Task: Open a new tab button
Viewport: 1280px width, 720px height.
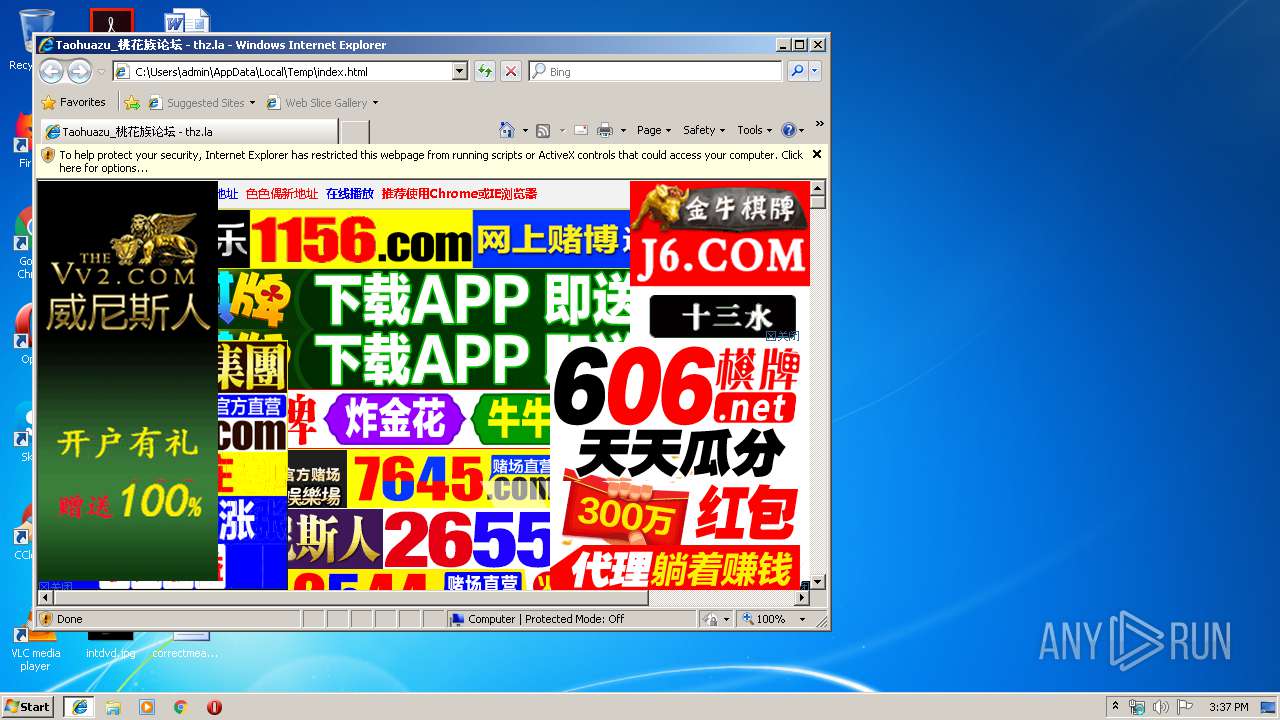Action: coord(355,131)
